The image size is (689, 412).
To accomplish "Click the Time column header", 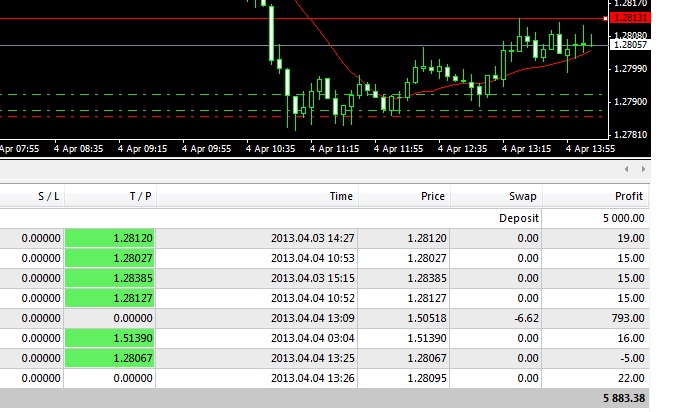I will point(257,196).
